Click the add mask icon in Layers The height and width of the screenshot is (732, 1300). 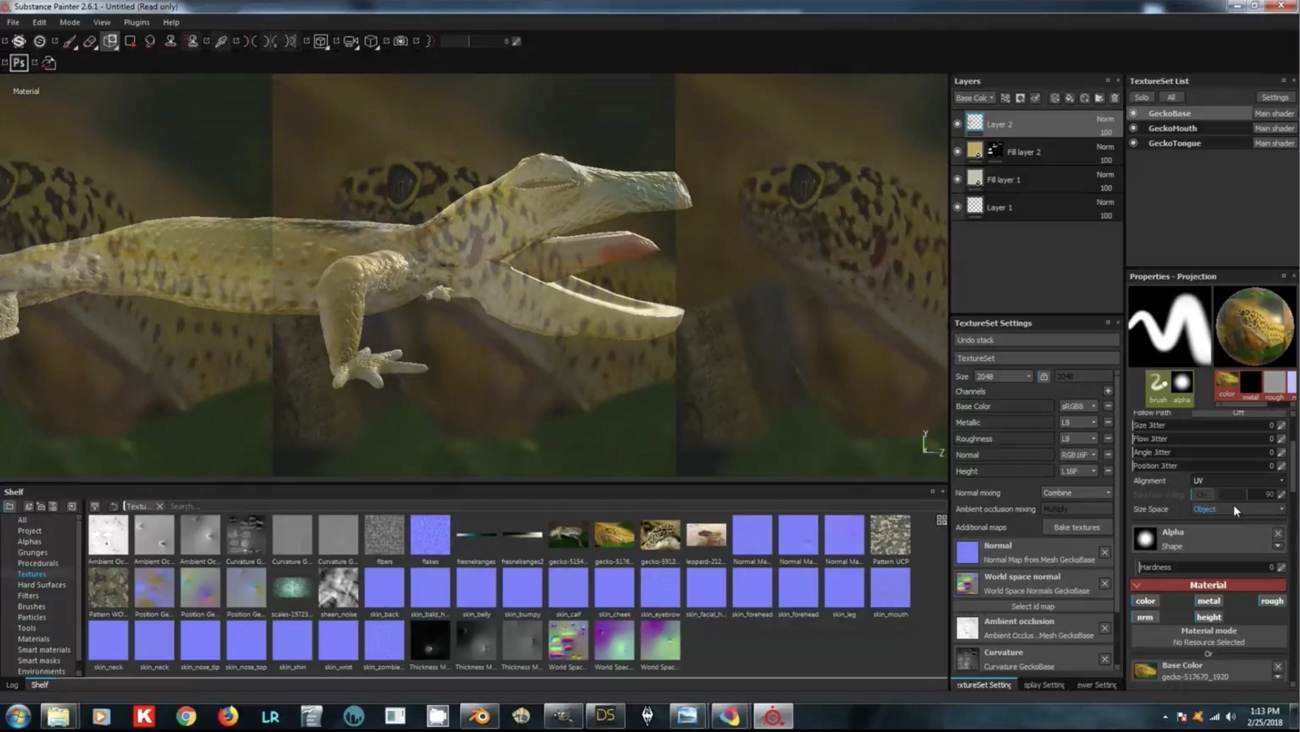[x=1020, y=98]
